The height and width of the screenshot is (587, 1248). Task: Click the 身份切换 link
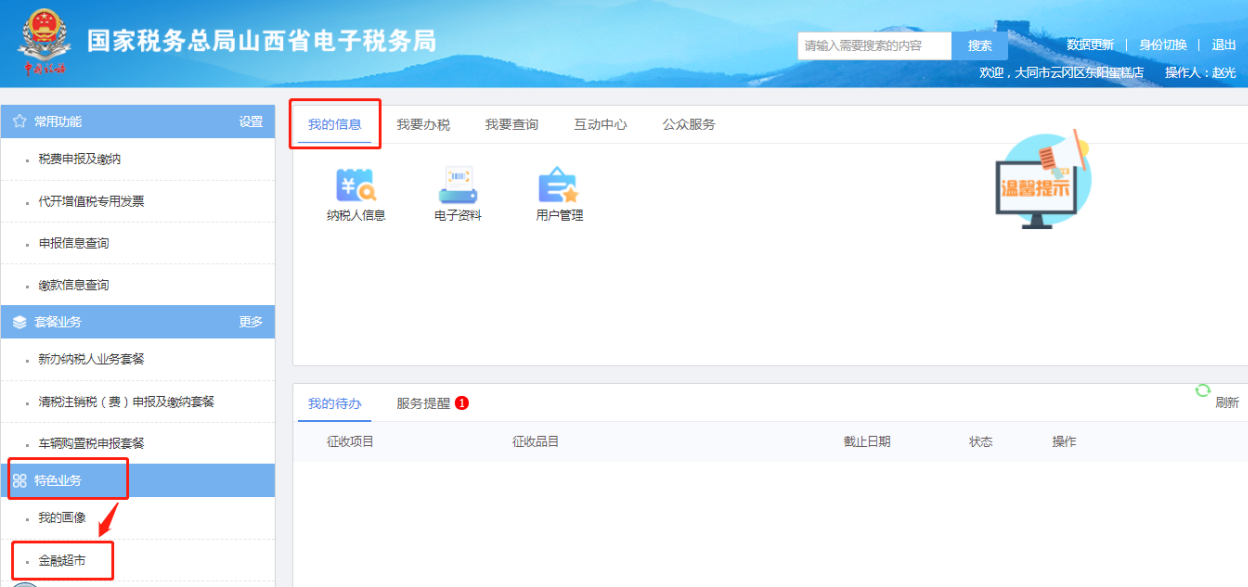[1163, 45]
